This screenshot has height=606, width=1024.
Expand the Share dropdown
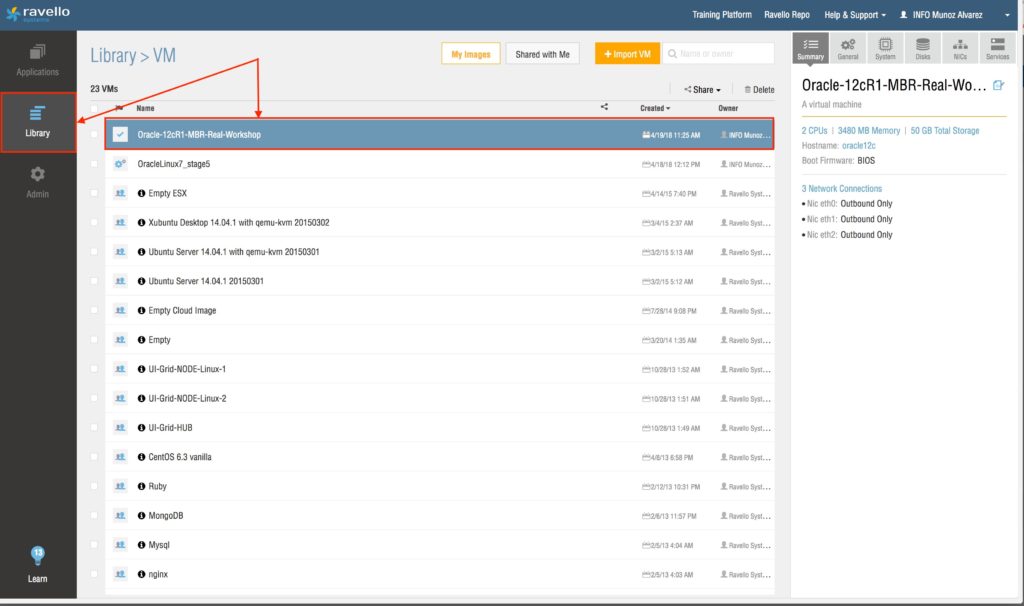[x=702, y=89]
